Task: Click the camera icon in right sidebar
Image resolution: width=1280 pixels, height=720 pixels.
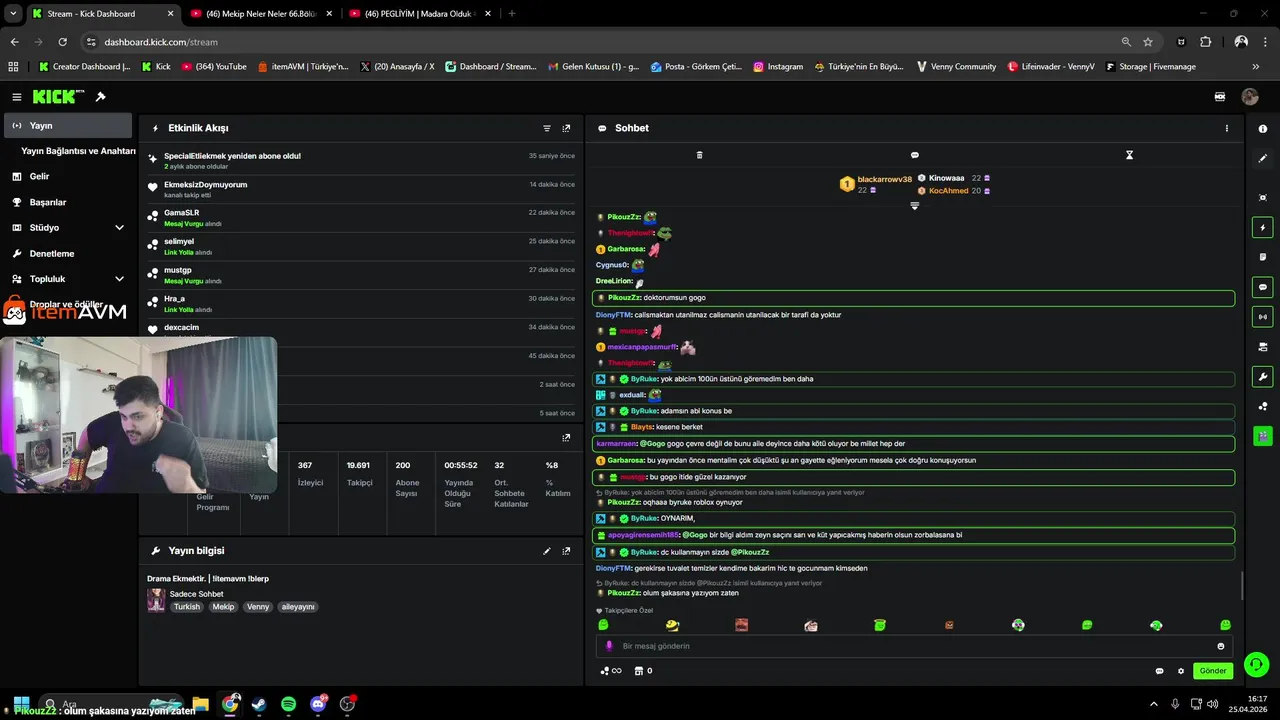Action: click(1263, 347)
